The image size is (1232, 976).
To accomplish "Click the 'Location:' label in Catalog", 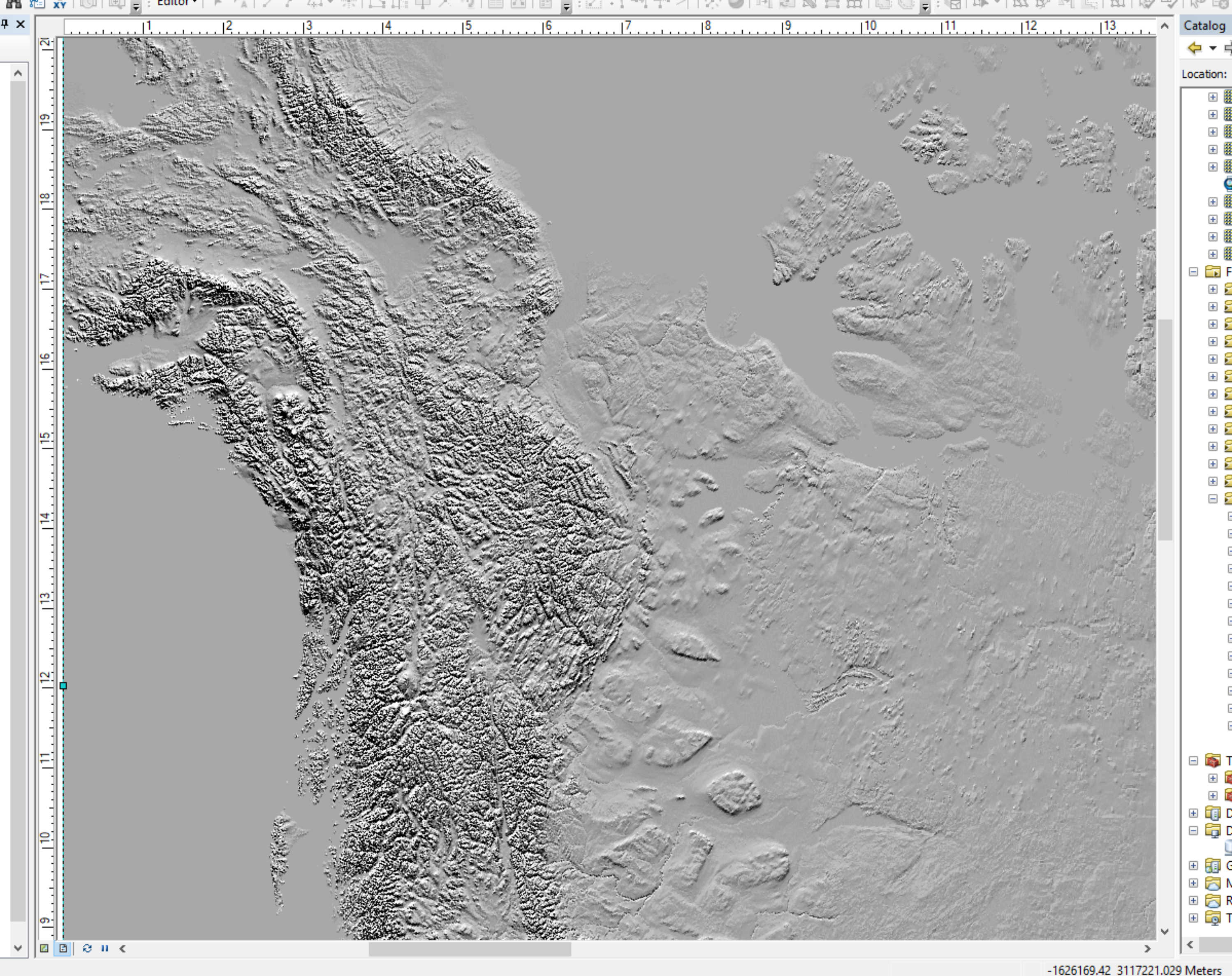I will pos(1204,74).
